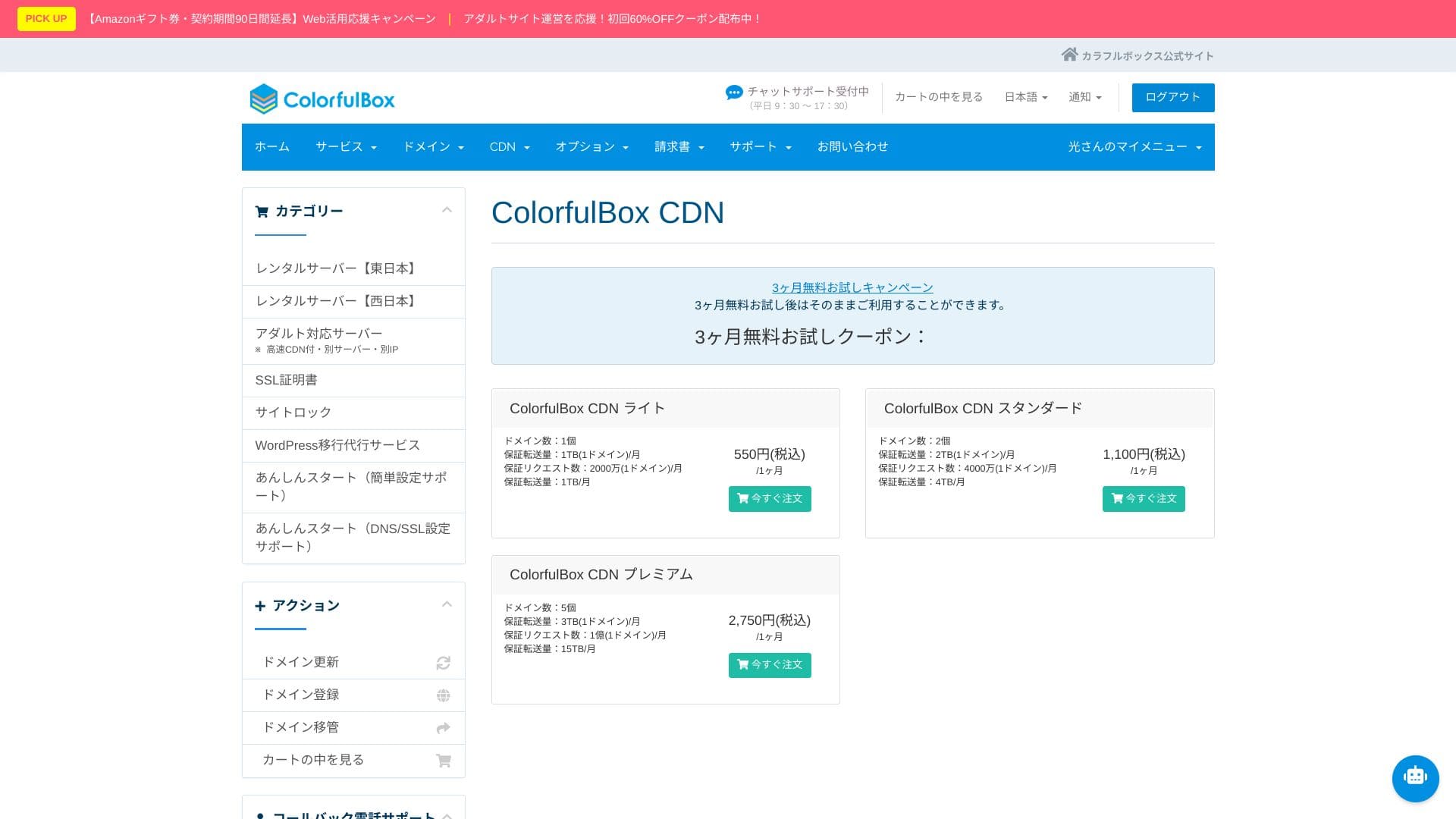This screenshot has width=1456, height=819.
Task: Click the cart icon in action panel
Action: (444, 761)
